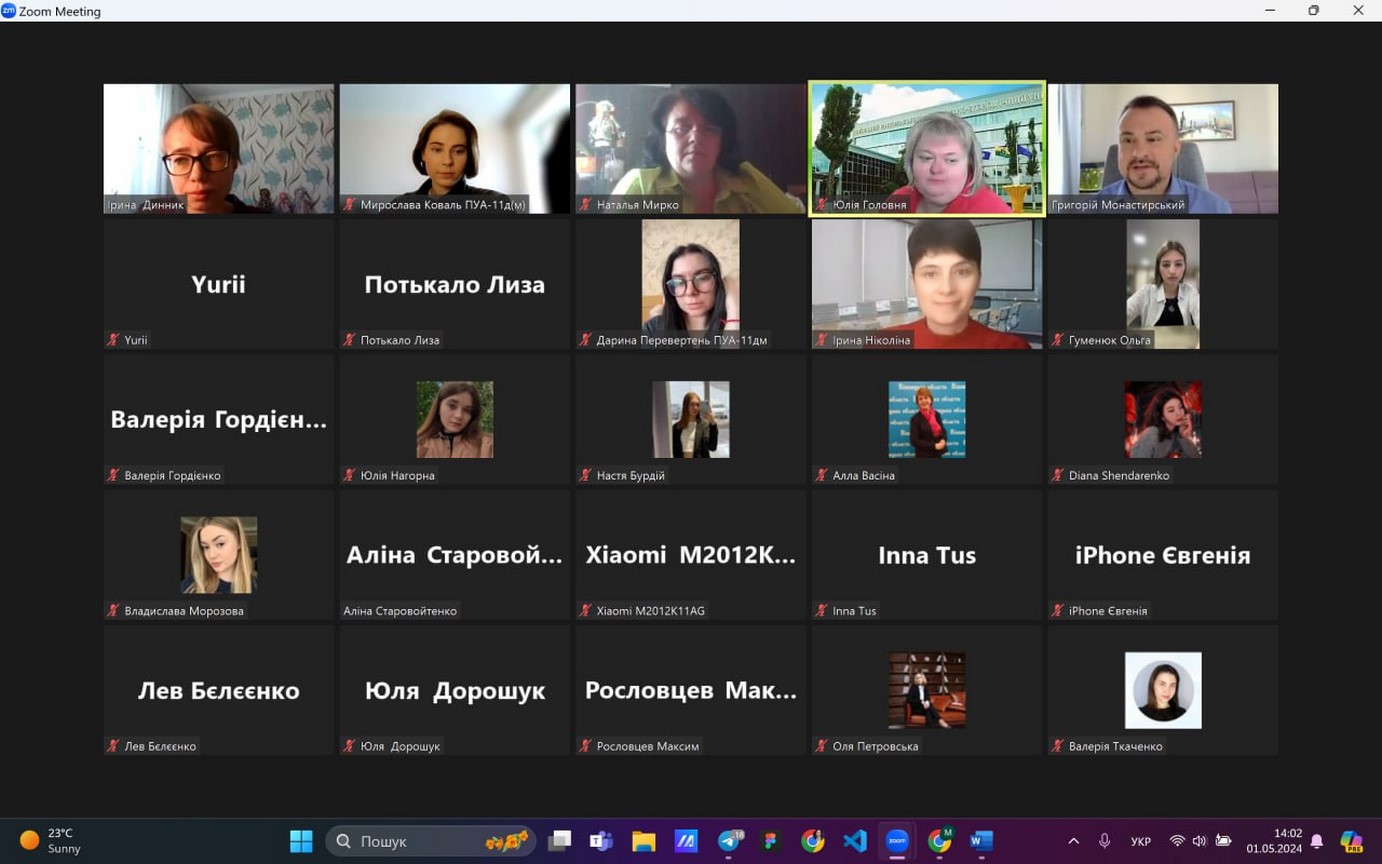Launch Microsoft Teams from taskbar
Image resolution: width=1382 pixels, height=864 pixels.
click(x=601, y=841)
